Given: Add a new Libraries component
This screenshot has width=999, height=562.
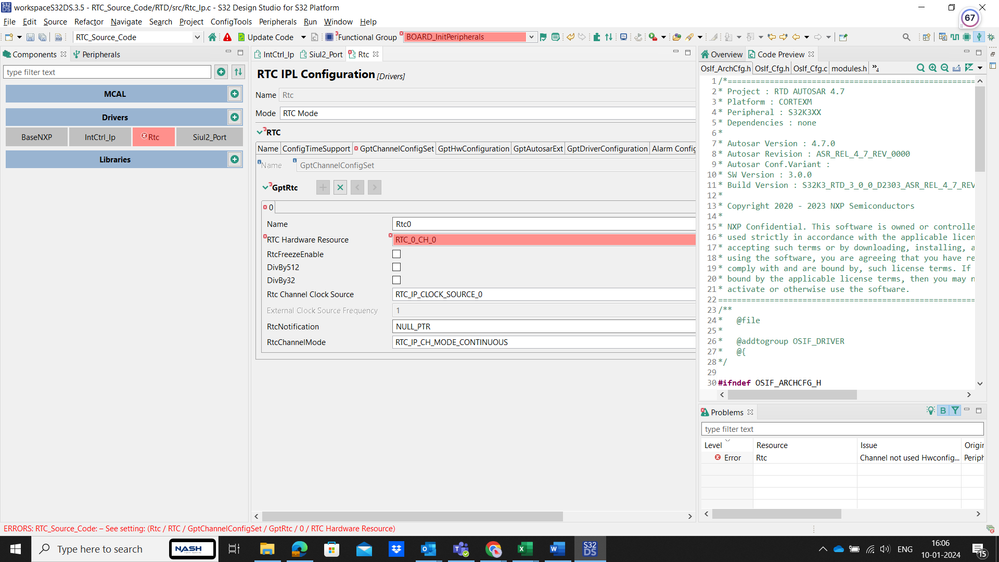Looking at the screenshot, I should point(235,159).
